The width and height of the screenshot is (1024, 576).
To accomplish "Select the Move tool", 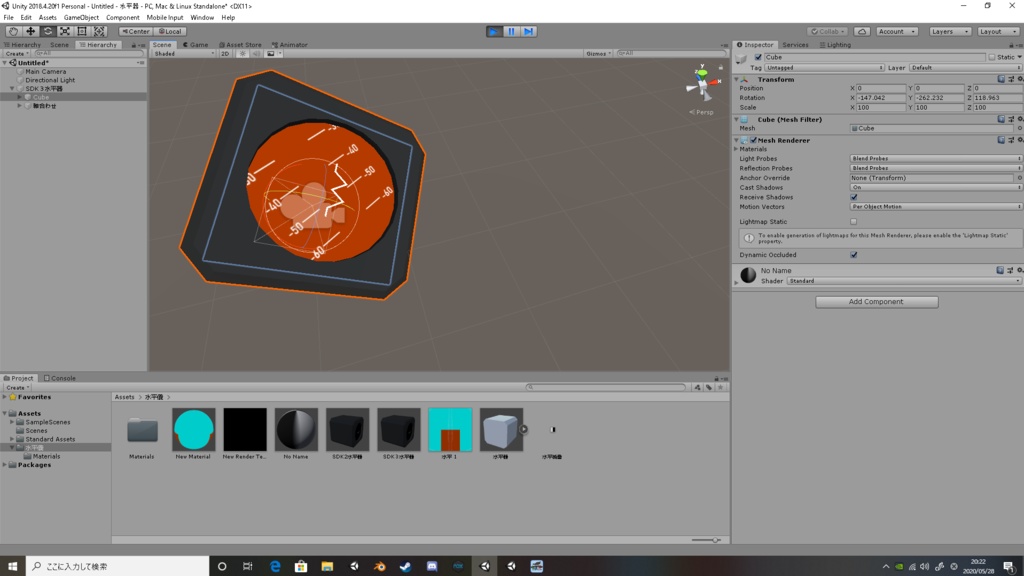I will pos(30,31).
